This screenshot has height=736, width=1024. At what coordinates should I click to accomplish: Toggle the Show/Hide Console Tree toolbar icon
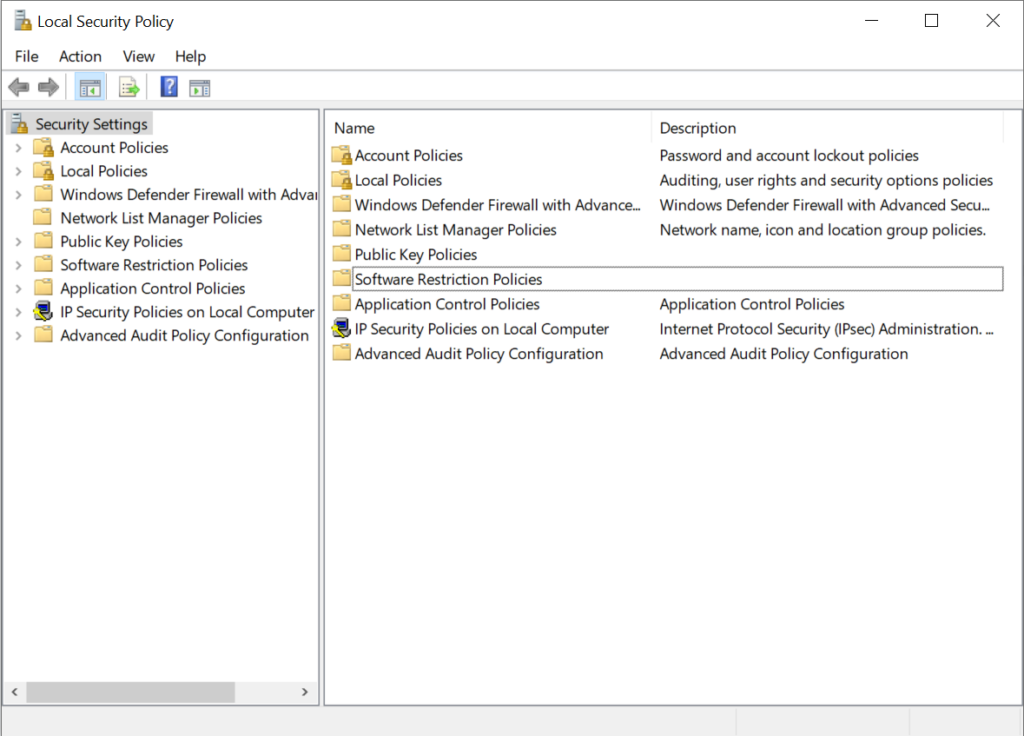pyautogui.click(x=90, y=87)
